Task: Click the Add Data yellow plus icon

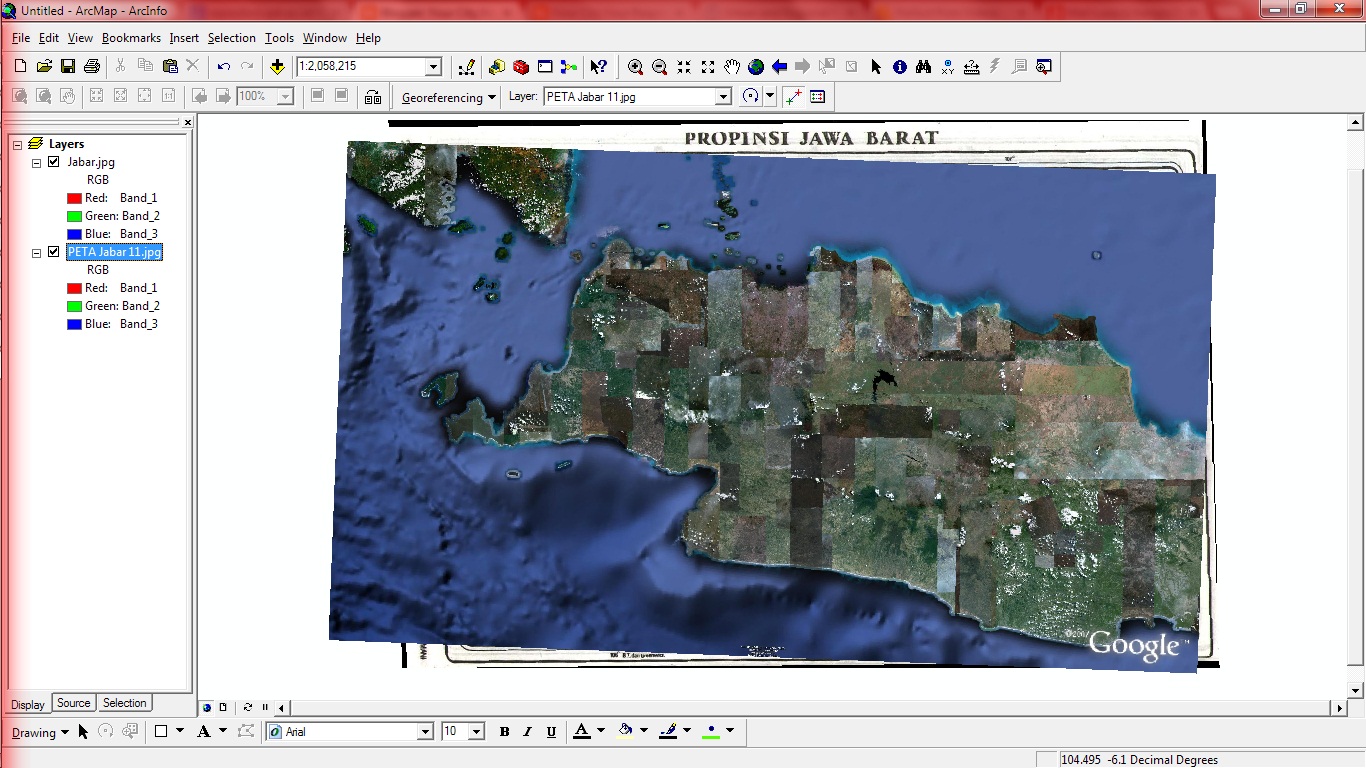Action: [276, 67]
